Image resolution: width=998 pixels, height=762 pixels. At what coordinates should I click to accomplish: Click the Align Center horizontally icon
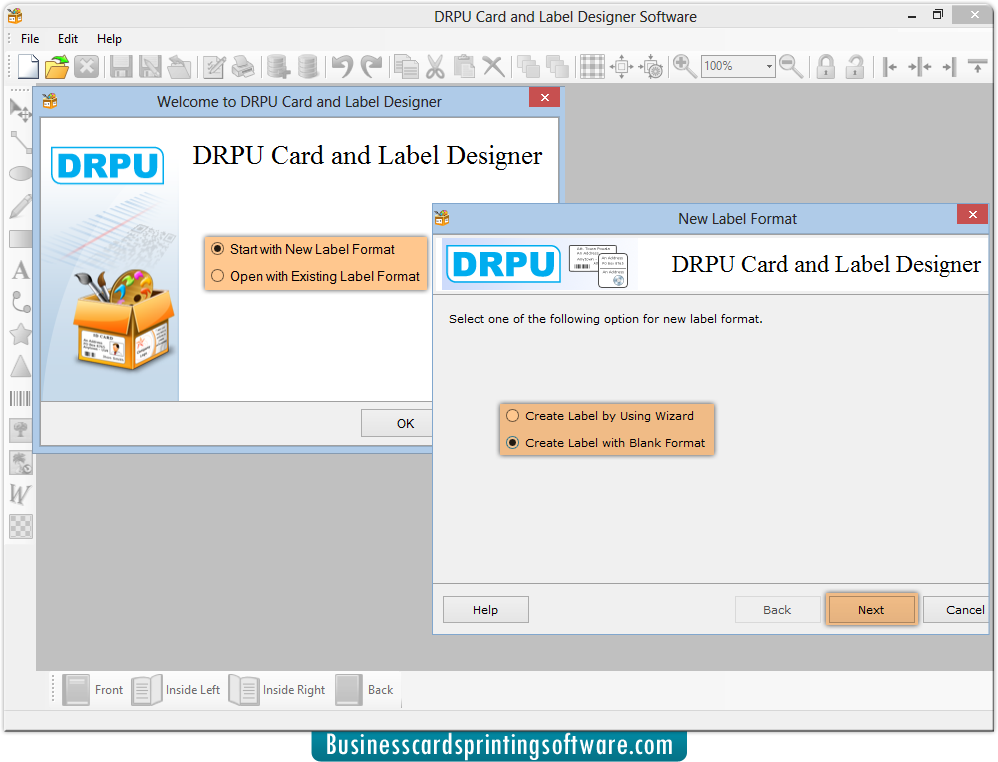tap(920, 66)
